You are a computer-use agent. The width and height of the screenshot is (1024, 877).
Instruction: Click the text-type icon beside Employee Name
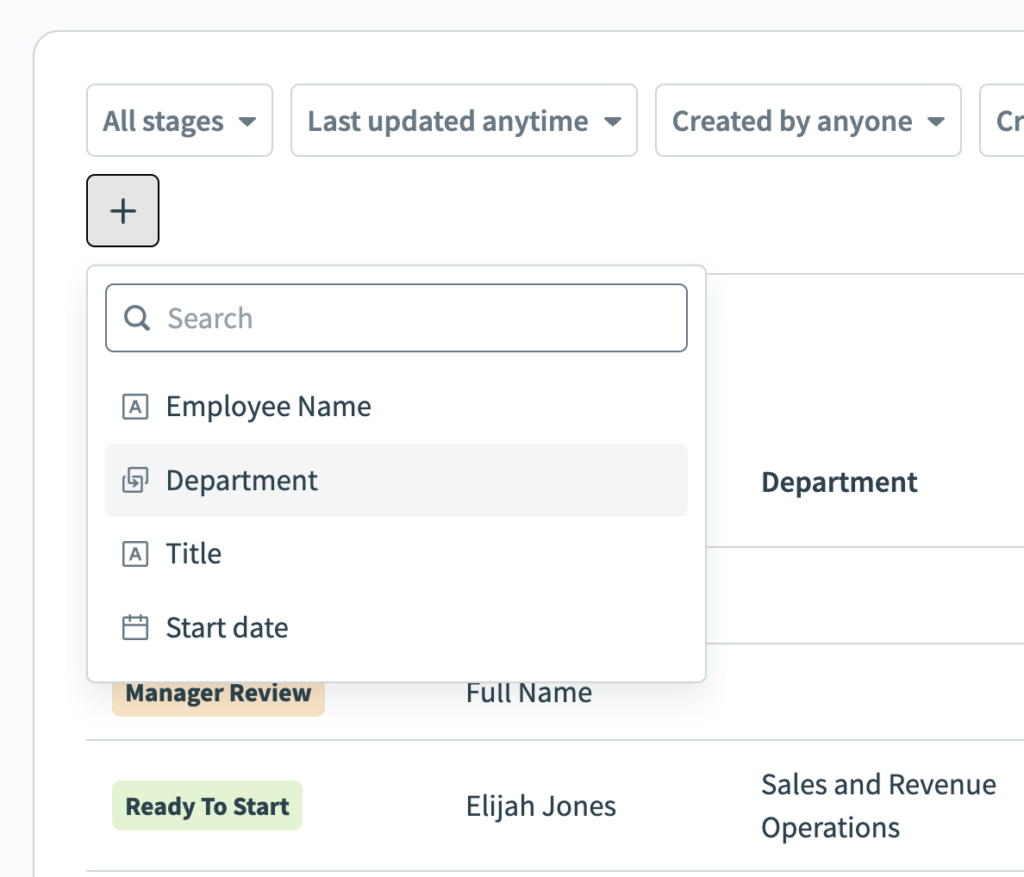click(x=135, y=406)
